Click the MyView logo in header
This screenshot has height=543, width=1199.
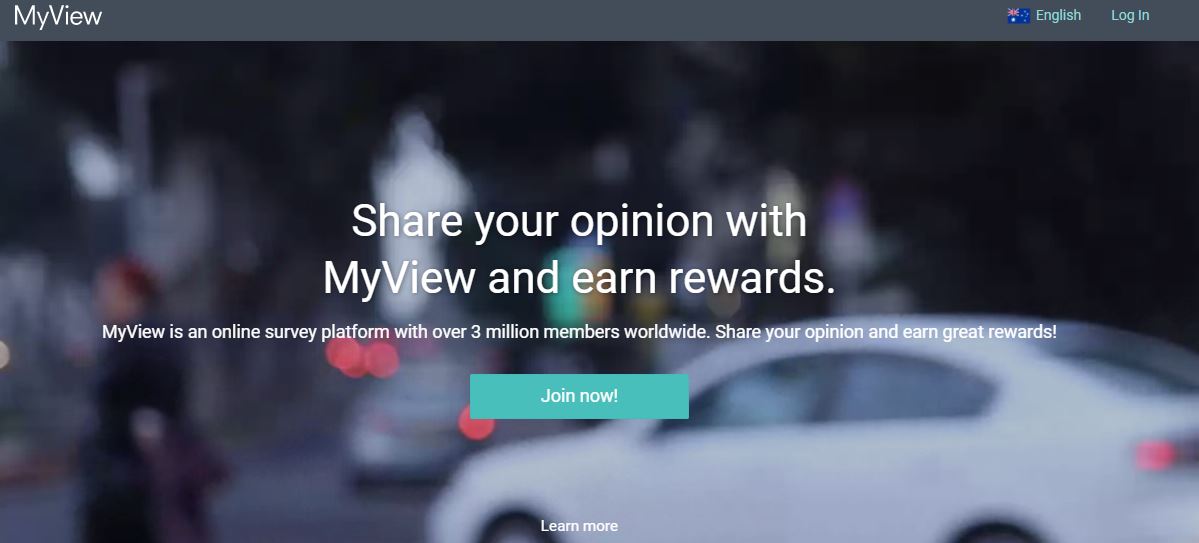[x=58, y=16]
